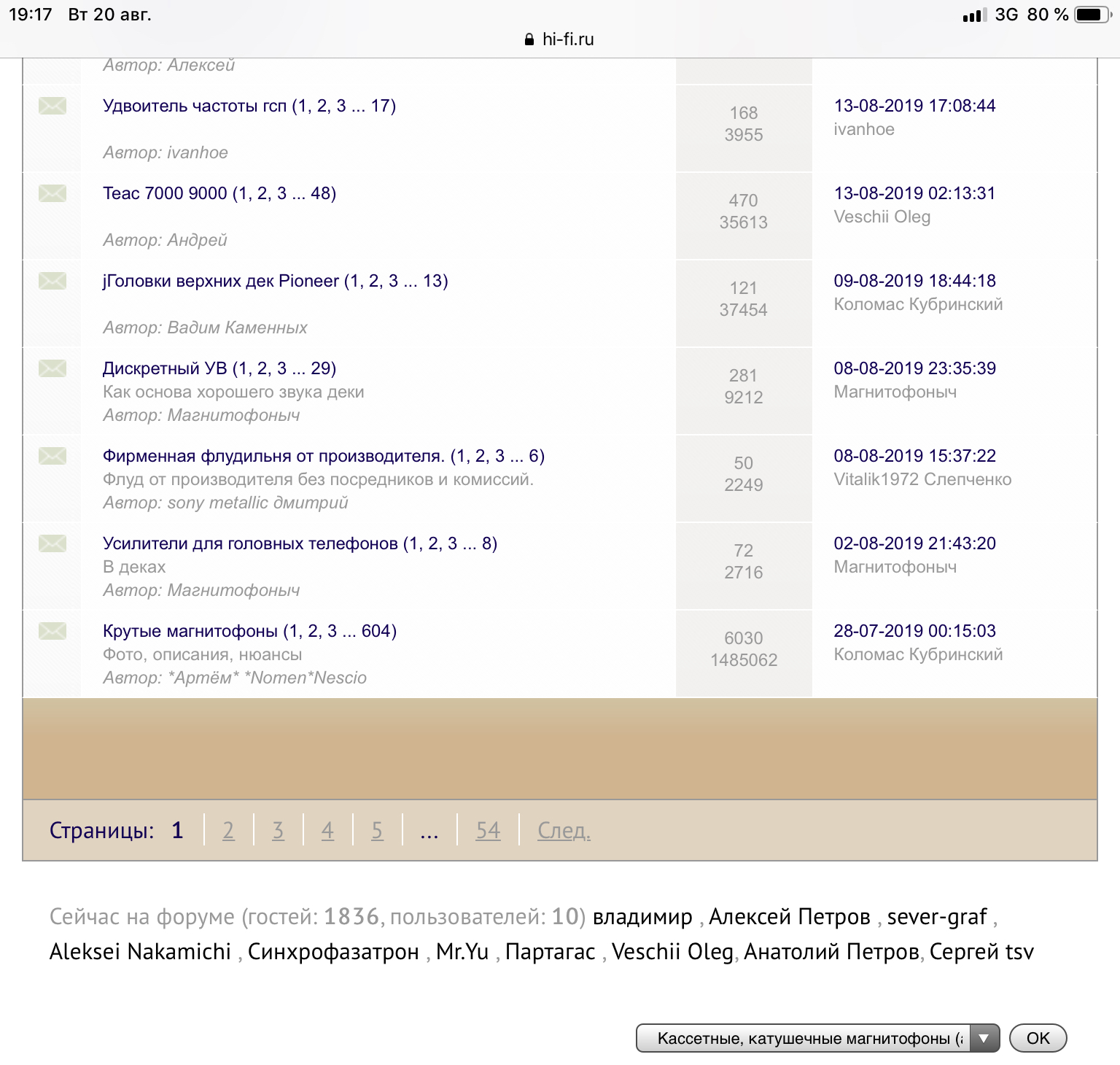
Task: Open topic Крутые магнитофоны
Action: coord(190,631)
